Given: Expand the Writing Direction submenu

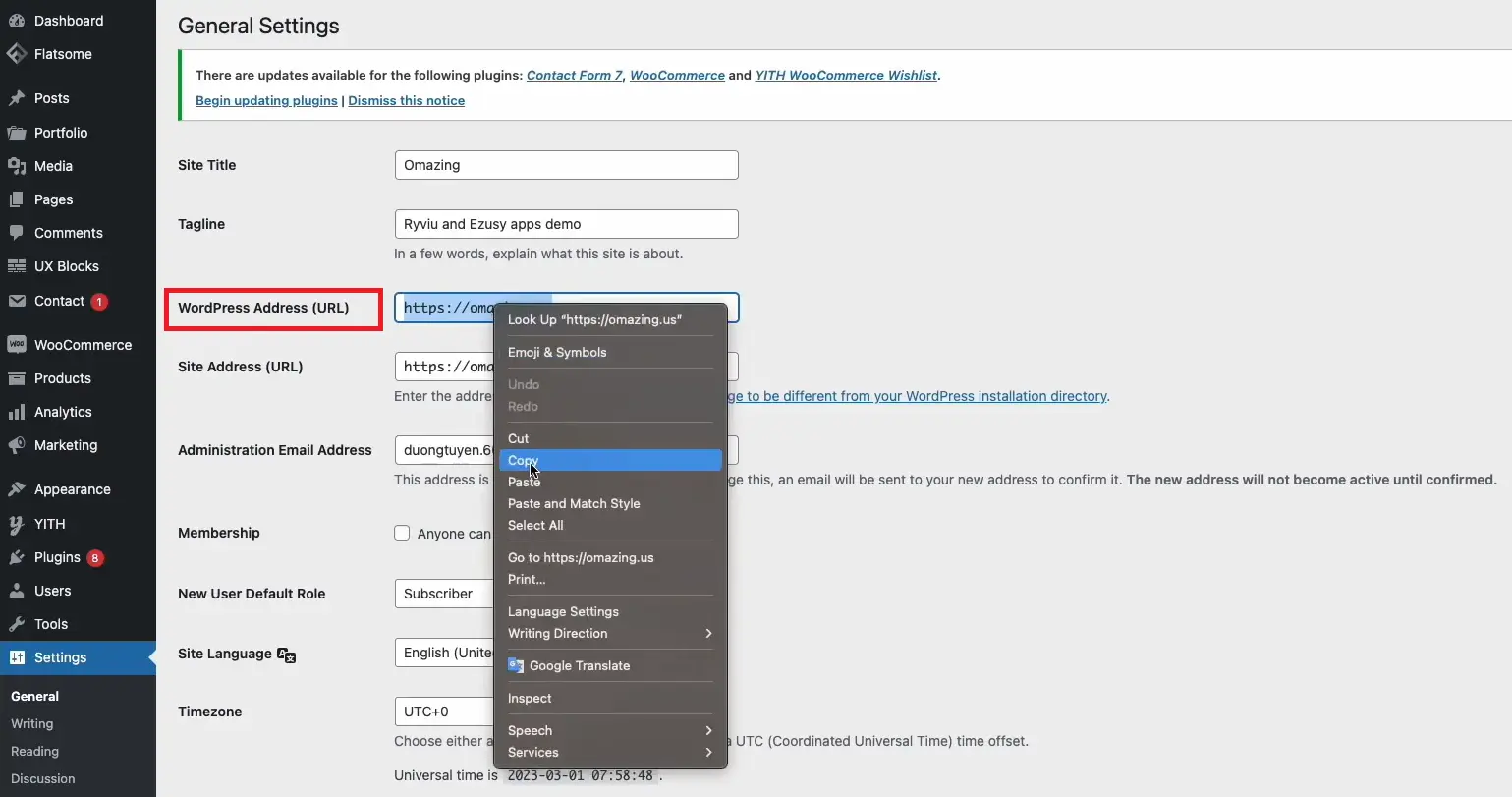Looking at the screenshot, I should pyautogui.click(x=707, y=633).
